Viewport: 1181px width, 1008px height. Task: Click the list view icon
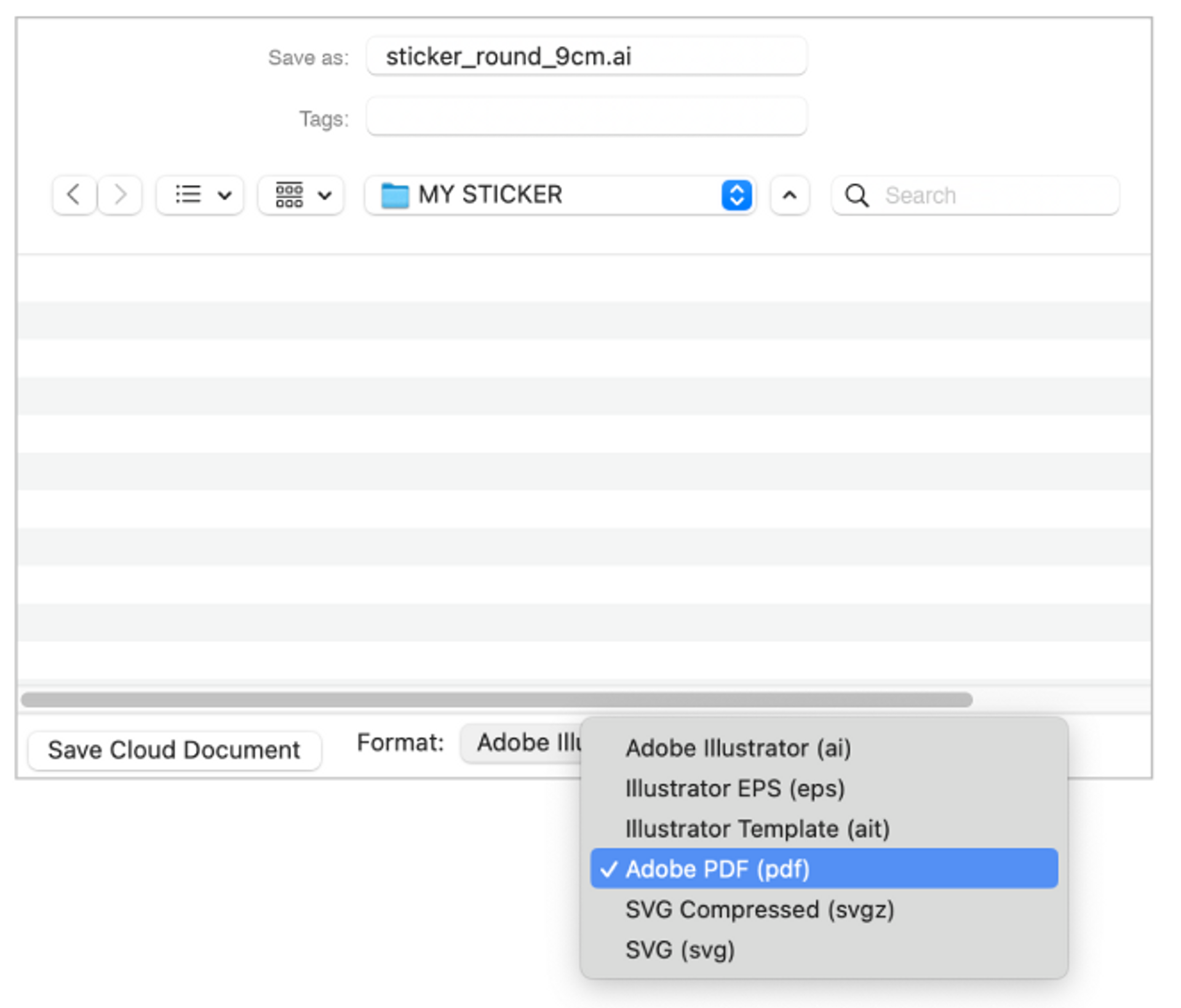pyautogui.click(x=188, y=195)
